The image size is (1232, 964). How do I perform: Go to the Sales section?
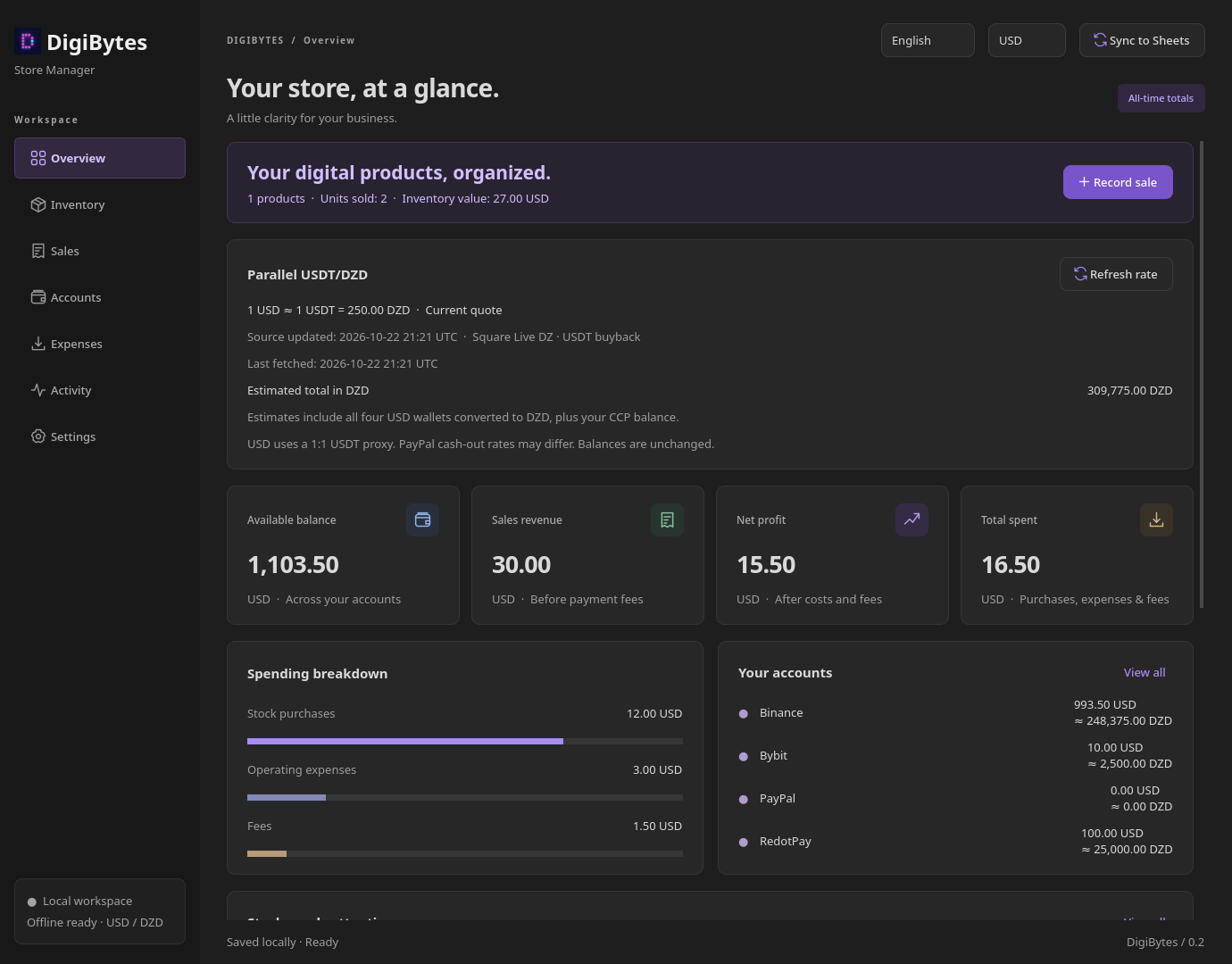tap(100, 251)
